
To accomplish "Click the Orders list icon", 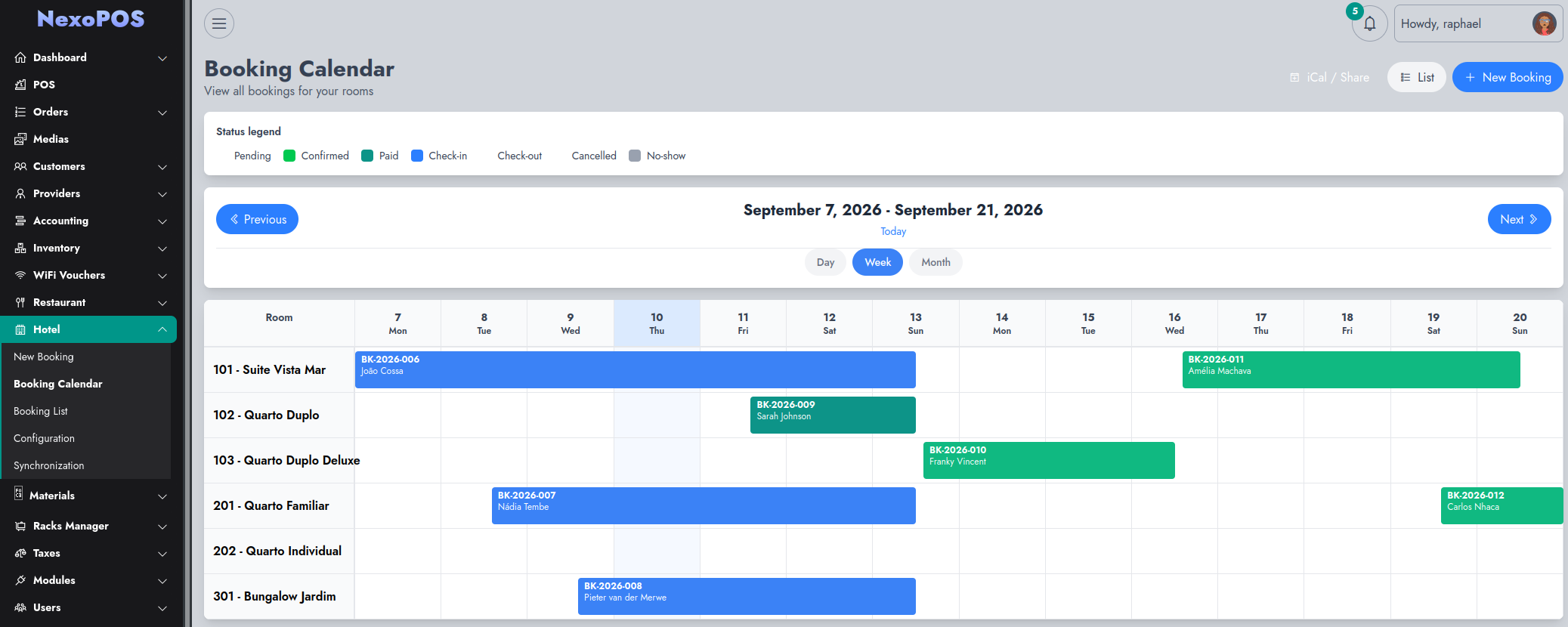I will (20, 112).
